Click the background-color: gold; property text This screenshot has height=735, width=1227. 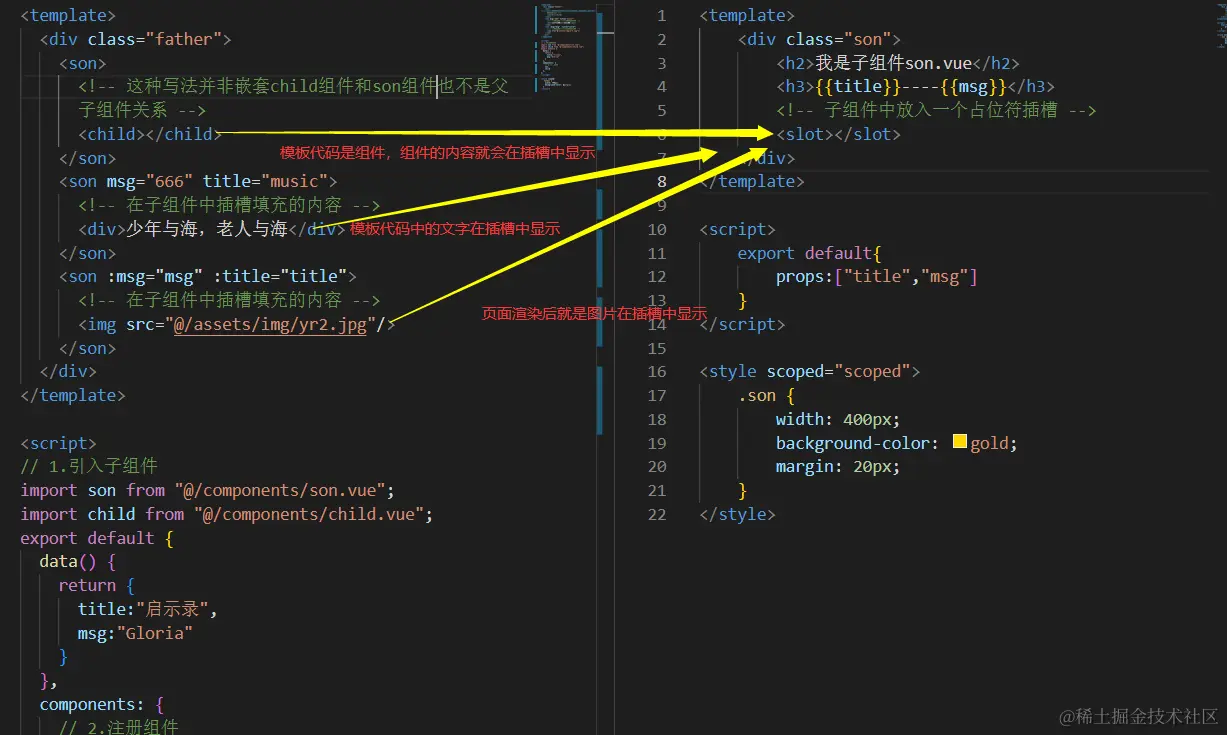click(897, 443)
